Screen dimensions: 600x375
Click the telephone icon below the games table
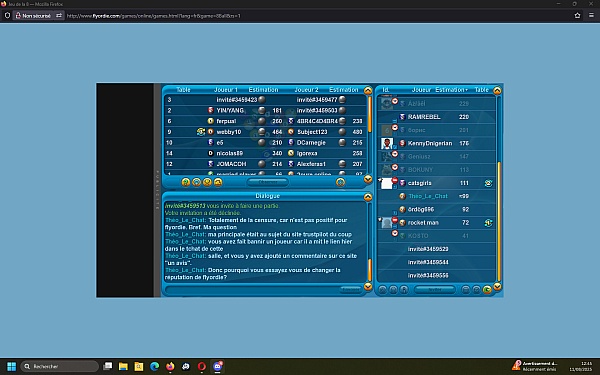218,182
